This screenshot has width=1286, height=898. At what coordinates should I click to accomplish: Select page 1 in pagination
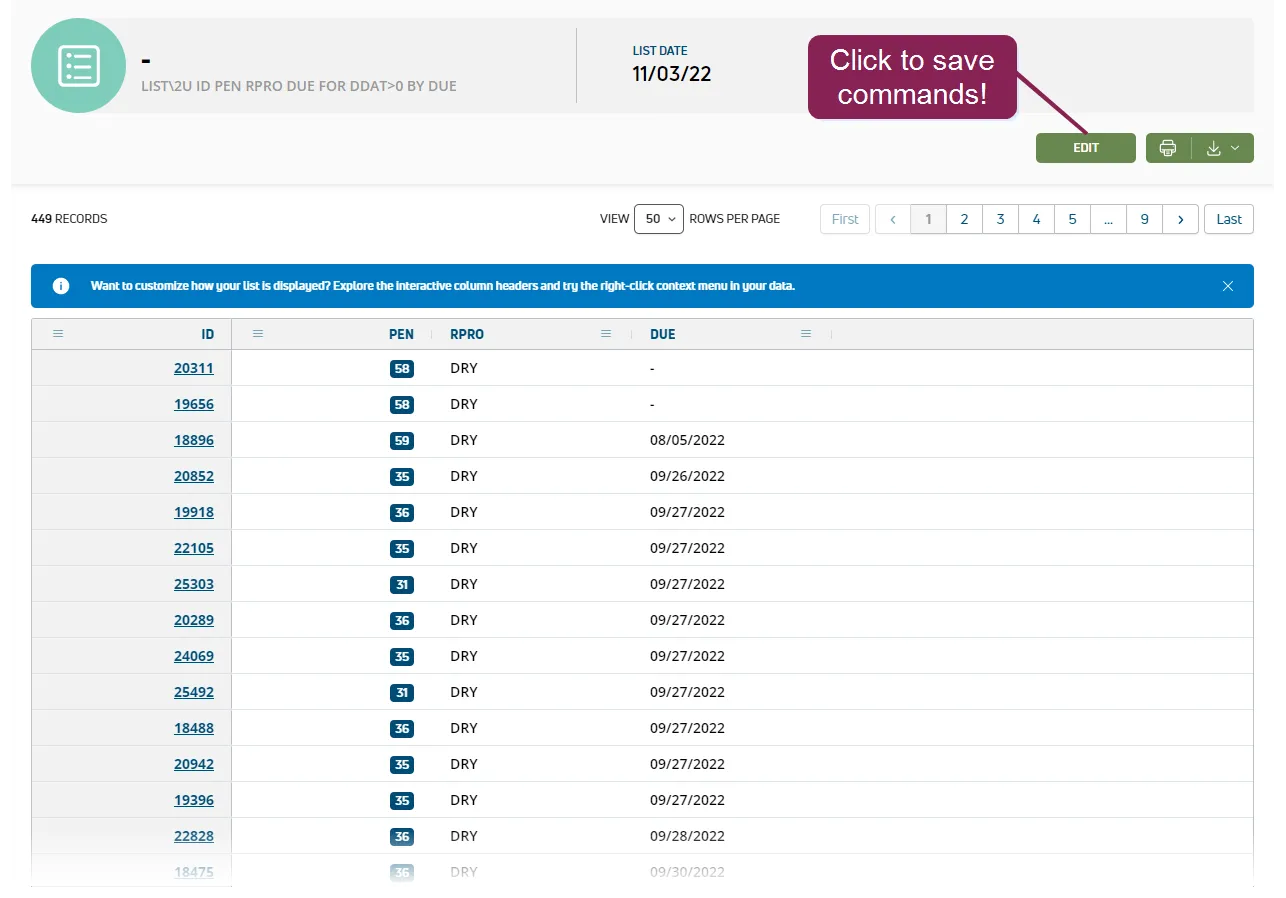[928, 219]
